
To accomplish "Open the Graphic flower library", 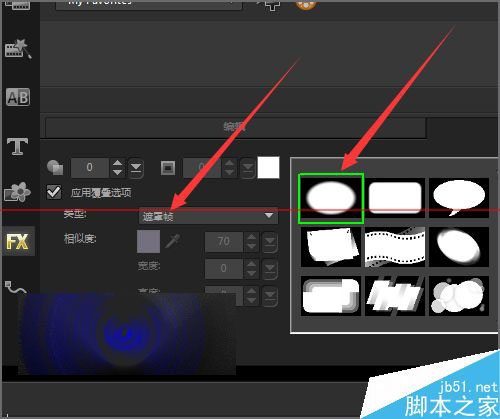I will (x=17, y=192).
